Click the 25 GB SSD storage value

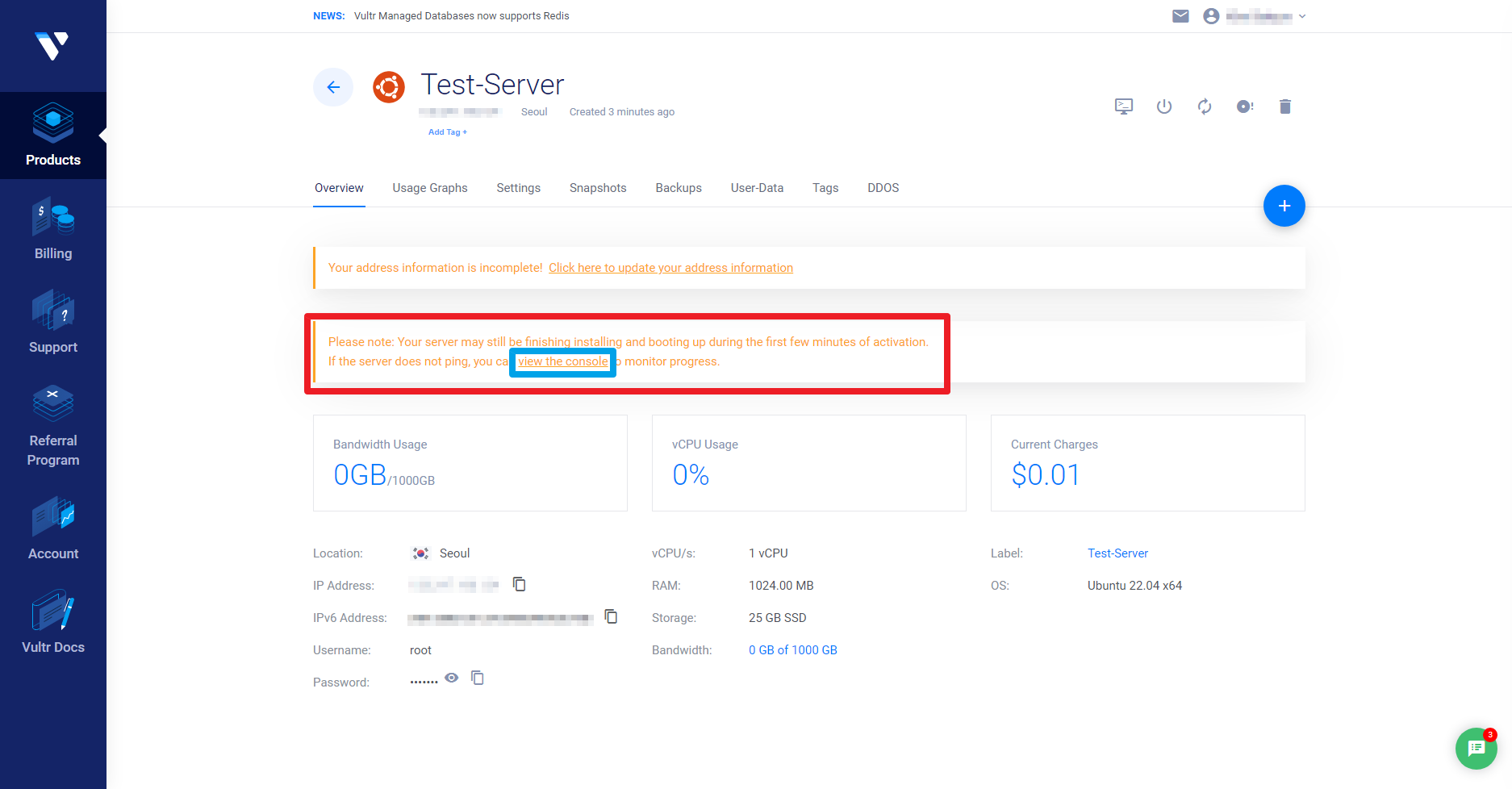[778, 618]
